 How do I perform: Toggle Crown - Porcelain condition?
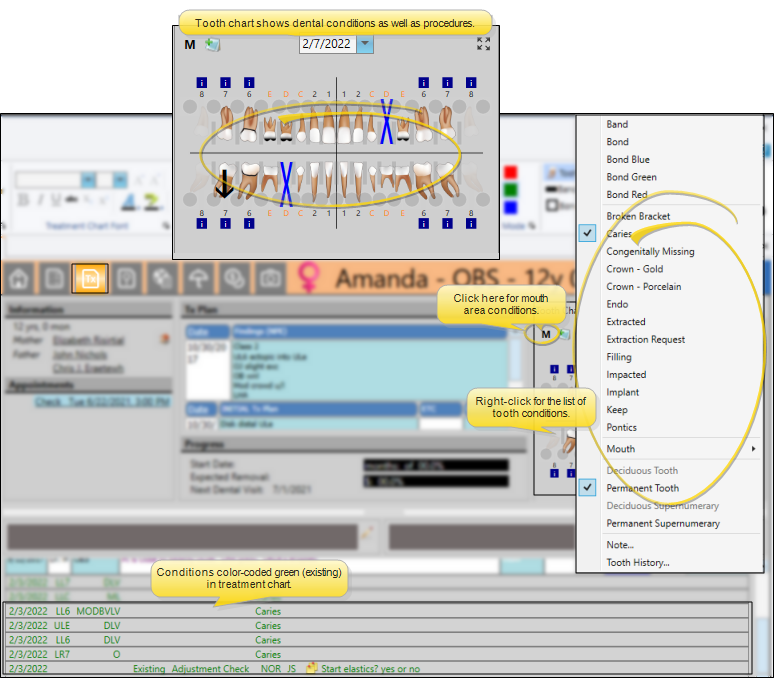pyautogui.click(x=644, y=286)
